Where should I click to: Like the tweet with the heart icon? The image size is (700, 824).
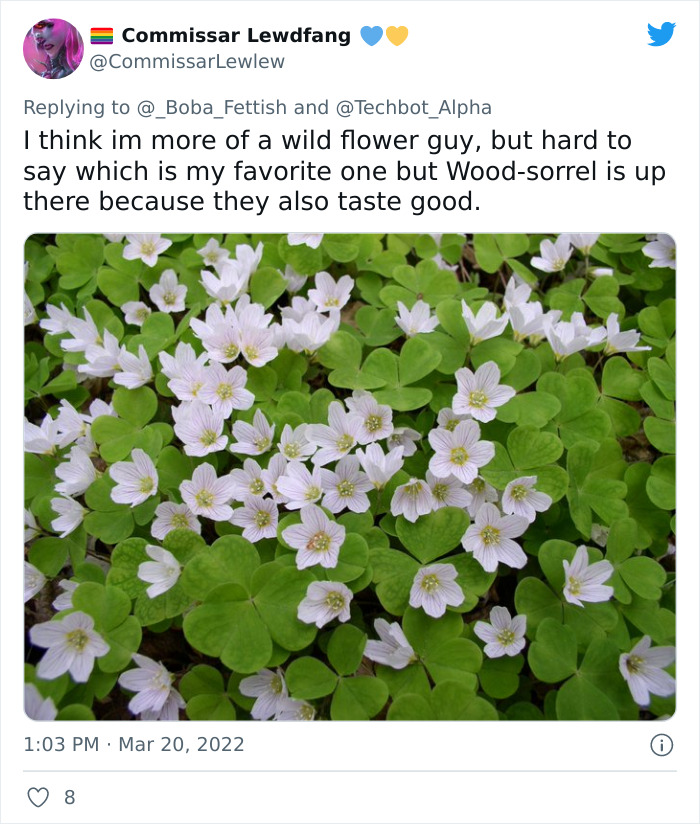click(x=37, y=797)
